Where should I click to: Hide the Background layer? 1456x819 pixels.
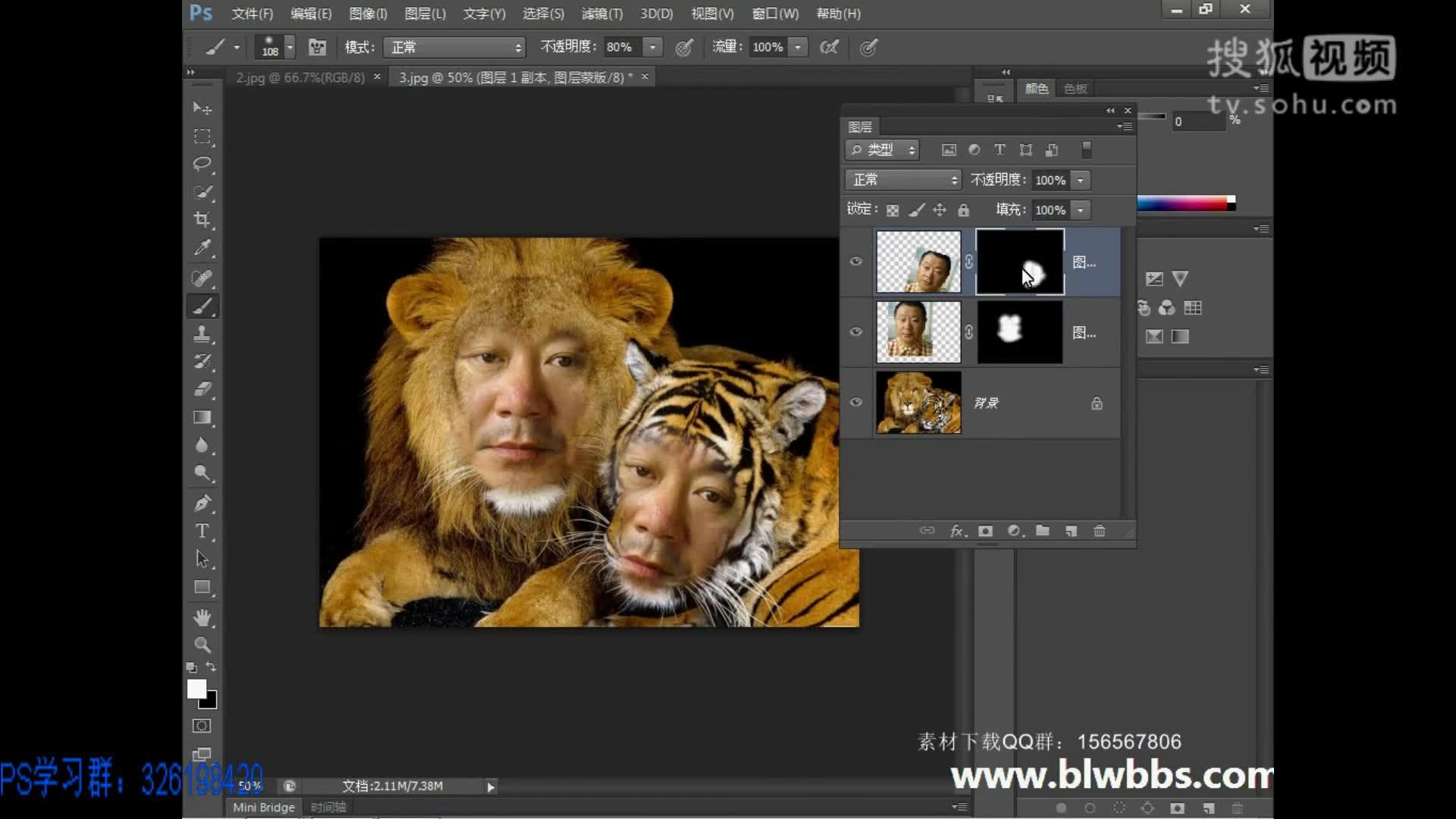(x=856, y=402)
